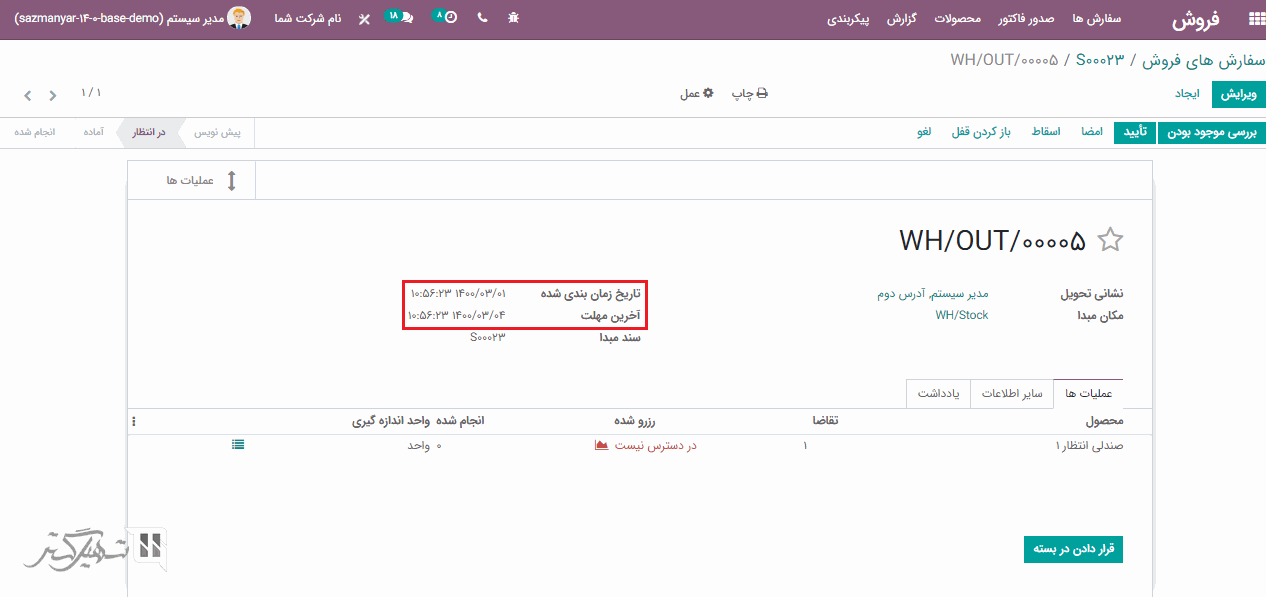This screenshot has height=597, width=1266.
Task: Click قرار دادن در بسته button
Action: pos(1073,549)
